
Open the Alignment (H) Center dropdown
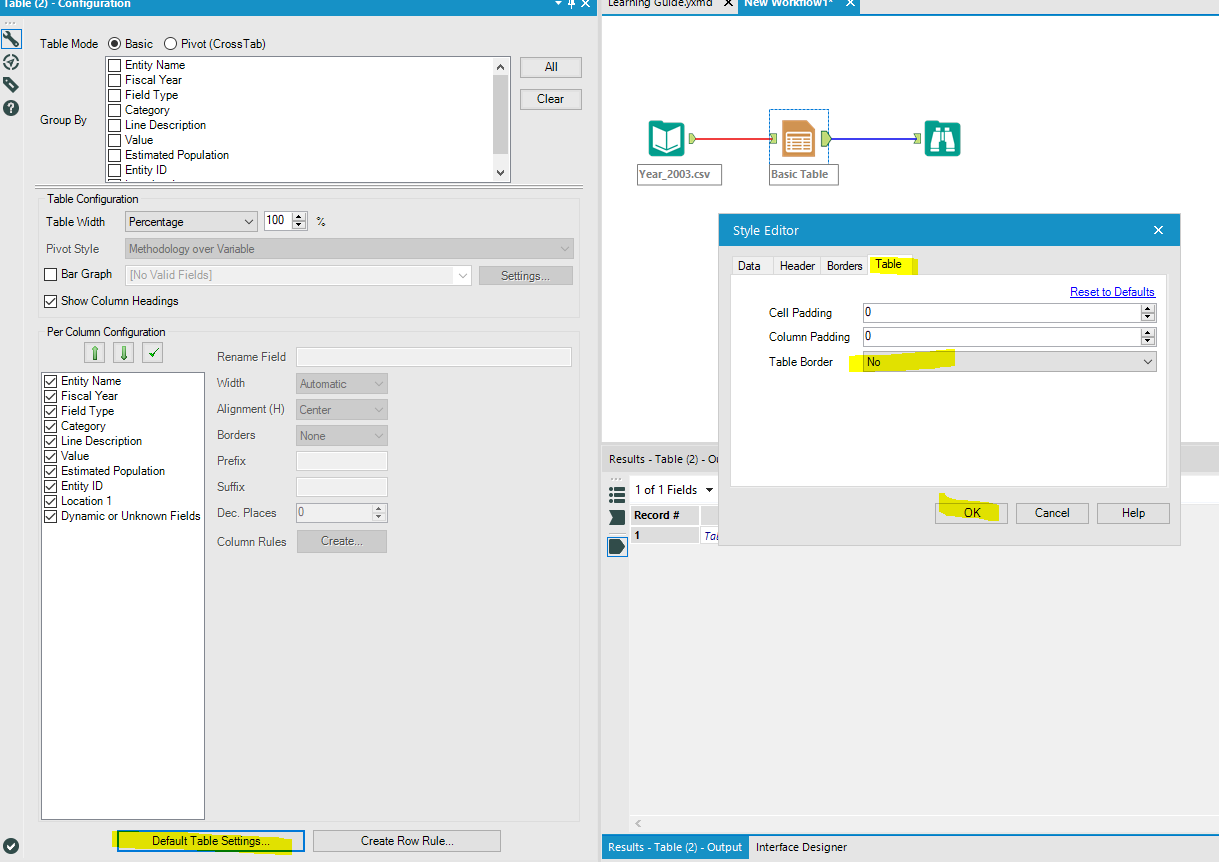tap(341, 409)
